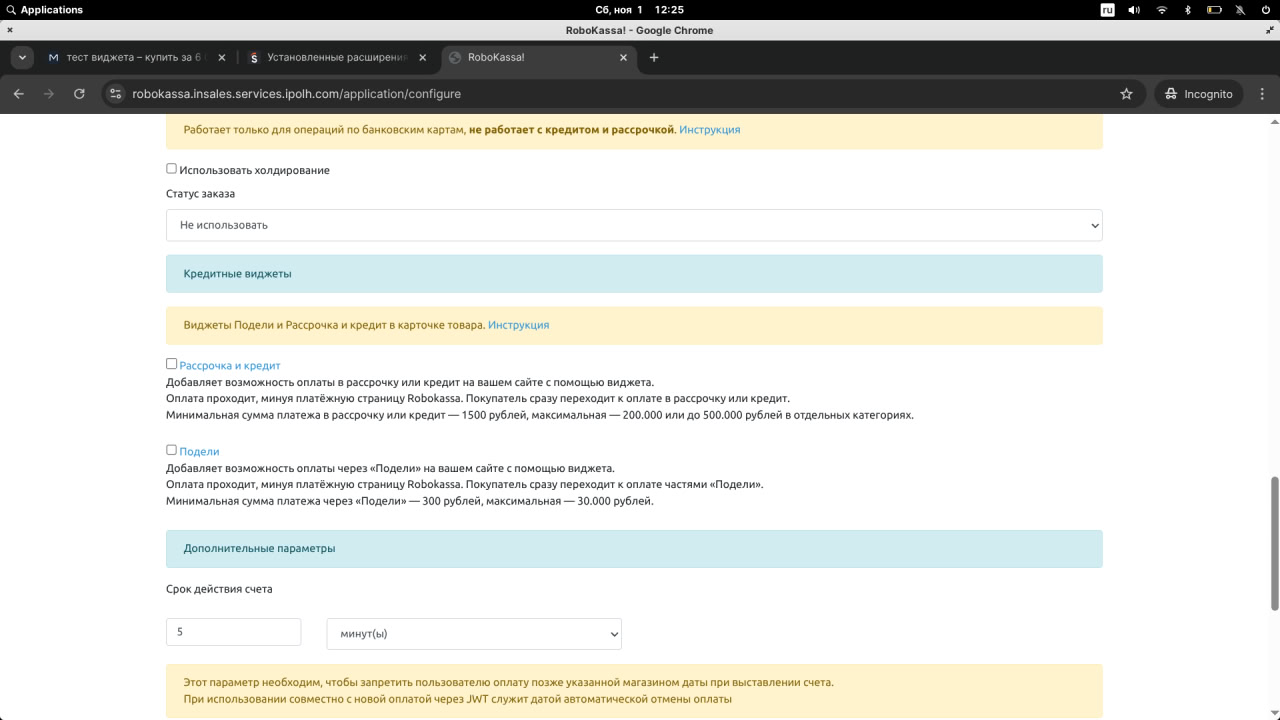Click the browser back arrow
Screen dimensions: 1280x720
click(x=18, y=94)
